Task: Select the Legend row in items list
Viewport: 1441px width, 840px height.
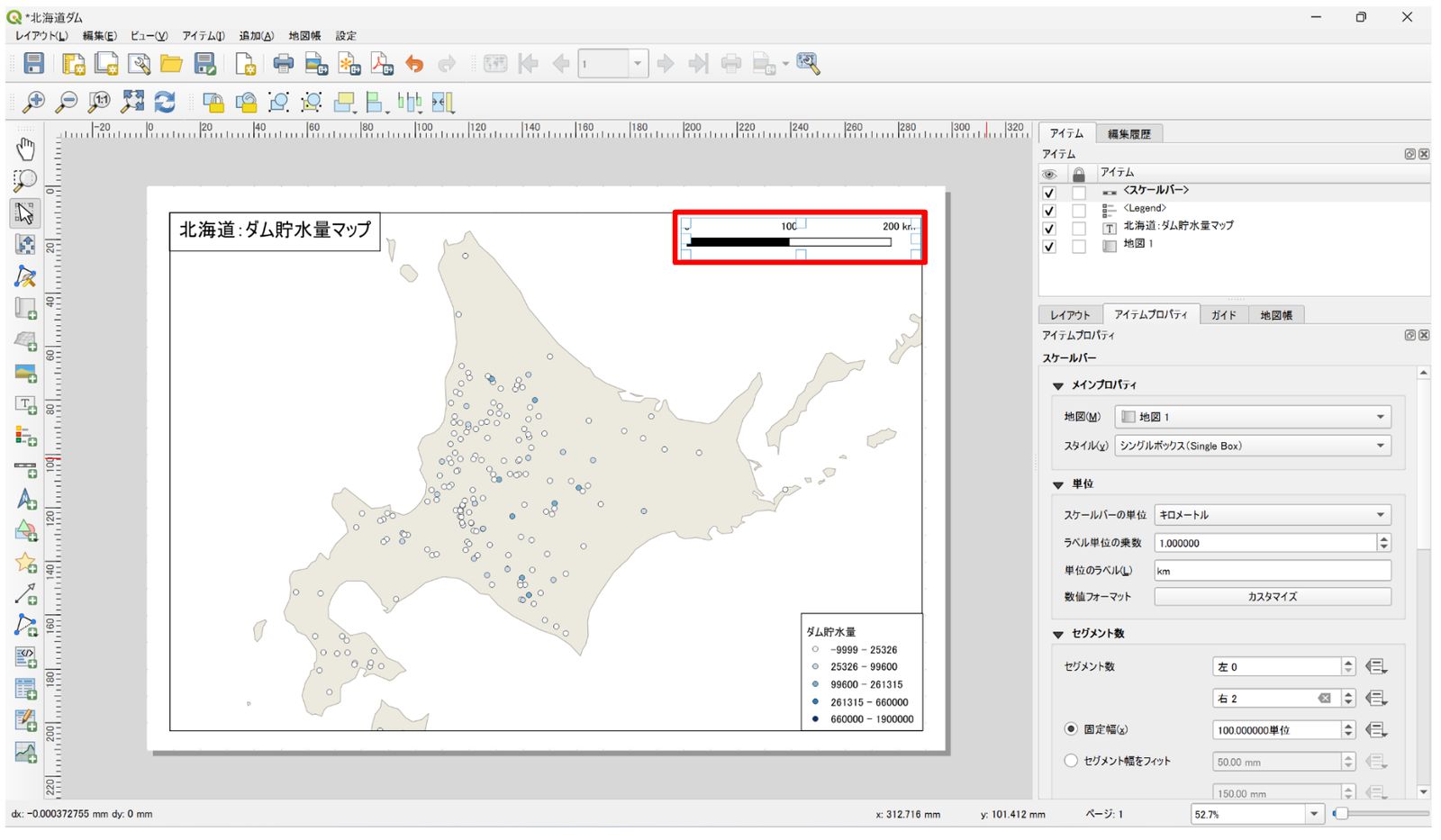Action: point(1234,209)
